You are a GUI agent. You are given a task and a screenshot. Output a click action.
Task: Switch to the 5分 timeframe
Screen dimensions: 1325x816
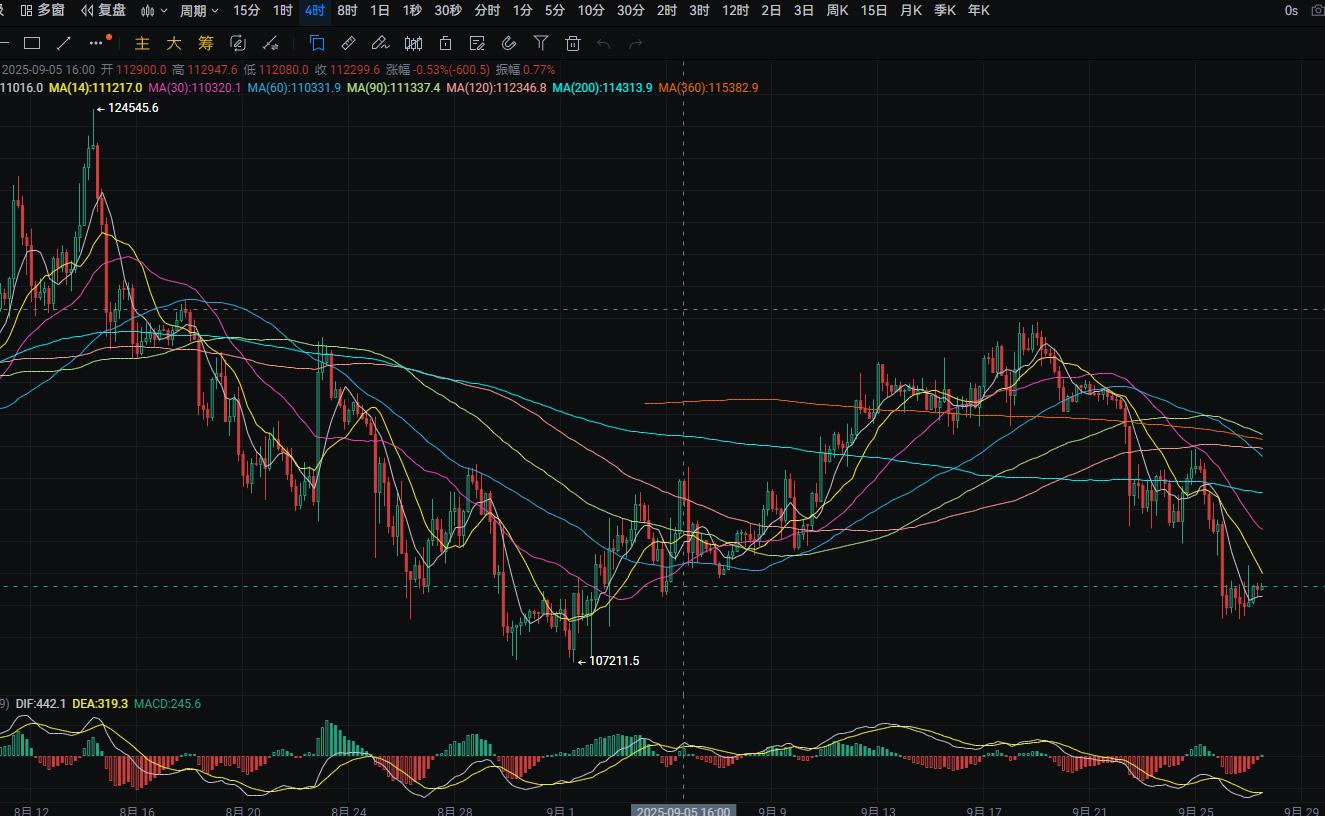coord(554,11)
